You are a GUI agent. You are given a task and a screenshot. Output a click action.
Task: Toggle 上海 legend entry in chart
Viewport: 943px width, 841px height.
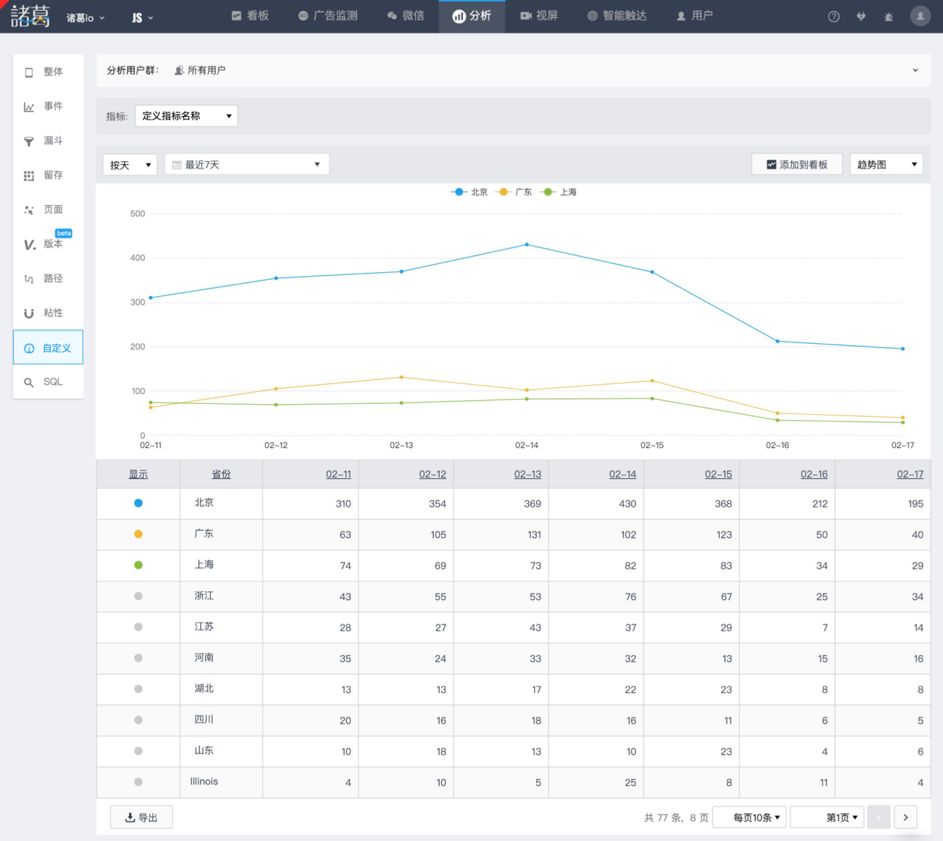pyautogui.click(x=559, y=192)
